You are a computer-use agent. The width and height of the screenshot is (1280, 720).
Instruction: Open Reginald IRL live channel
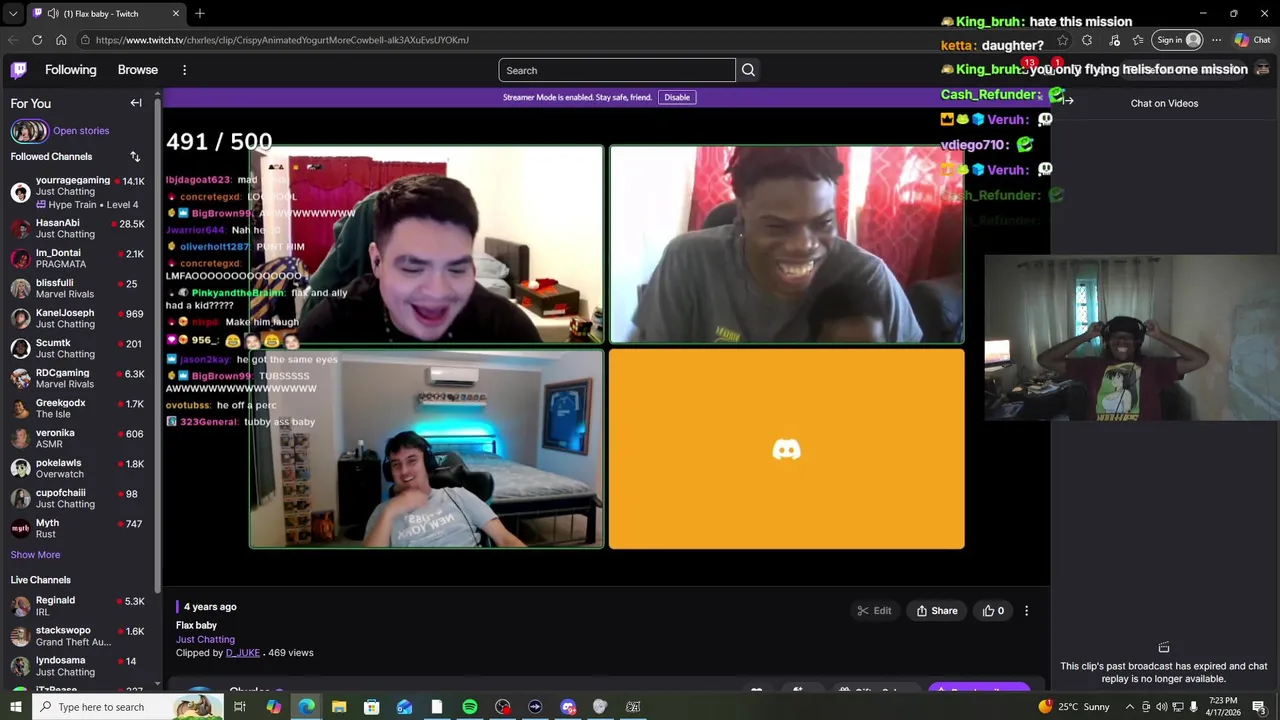coord(78,606)
